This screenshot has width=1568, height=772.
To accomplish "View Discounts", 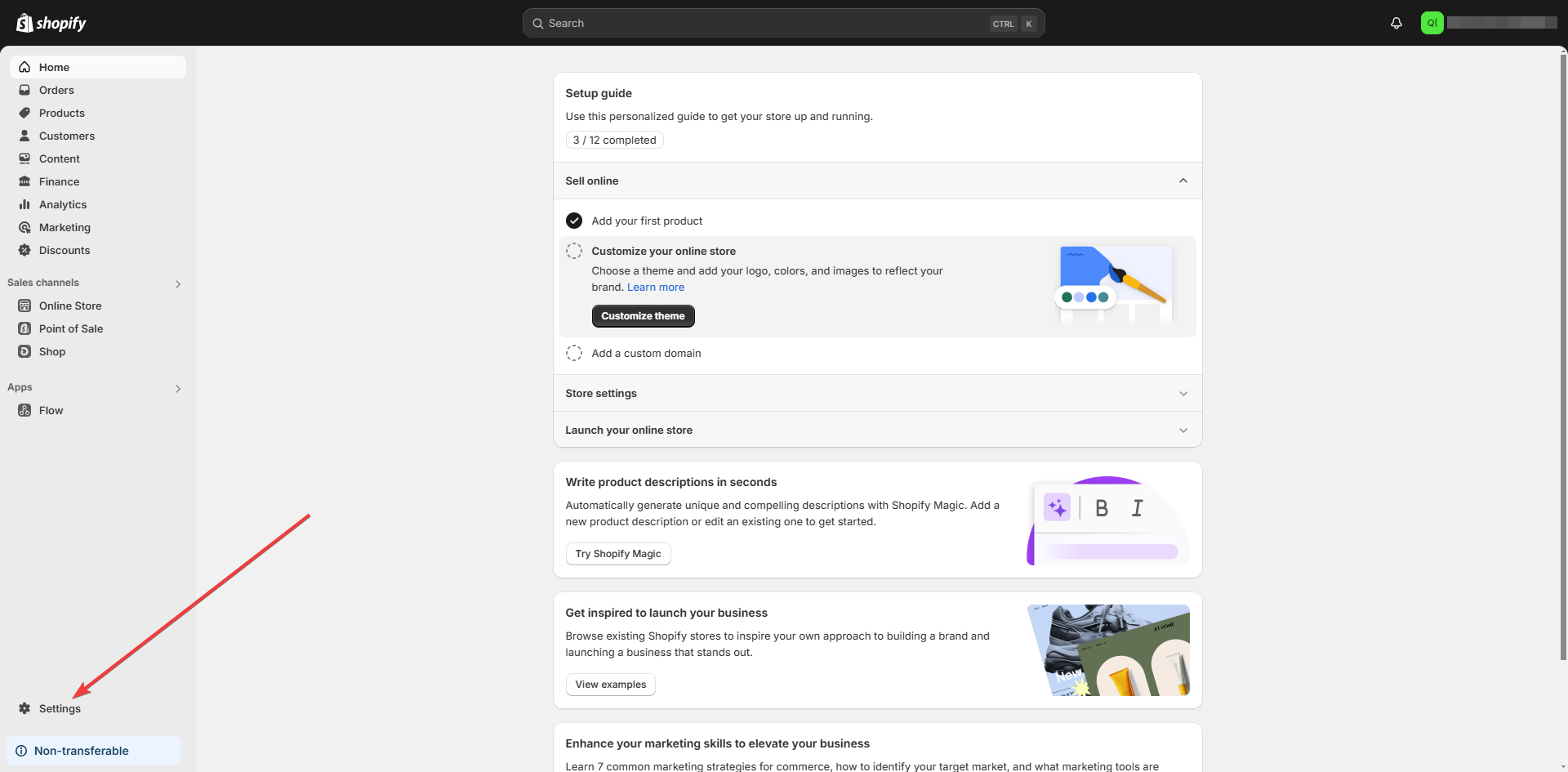I will pyautogui.click(x=65, y=250).
